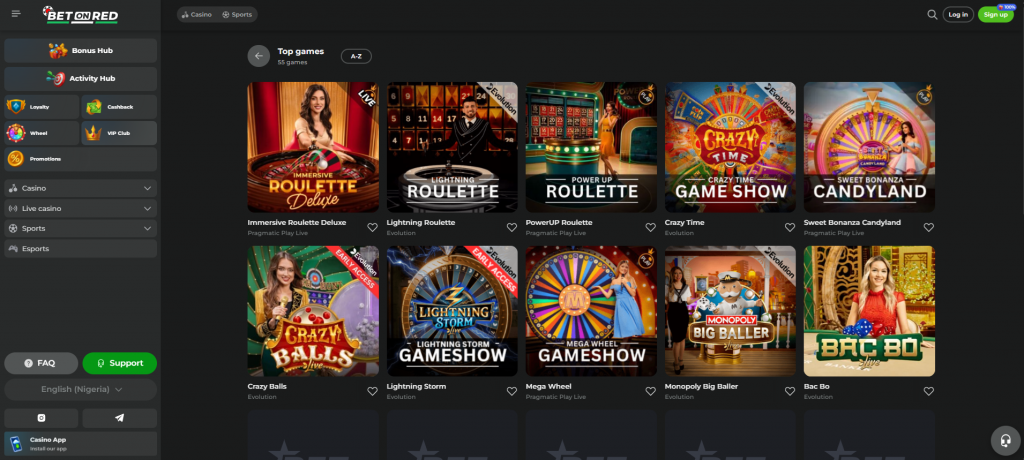Open the Wheel tile
This screenshot has height=460, width=1024.
42,133
